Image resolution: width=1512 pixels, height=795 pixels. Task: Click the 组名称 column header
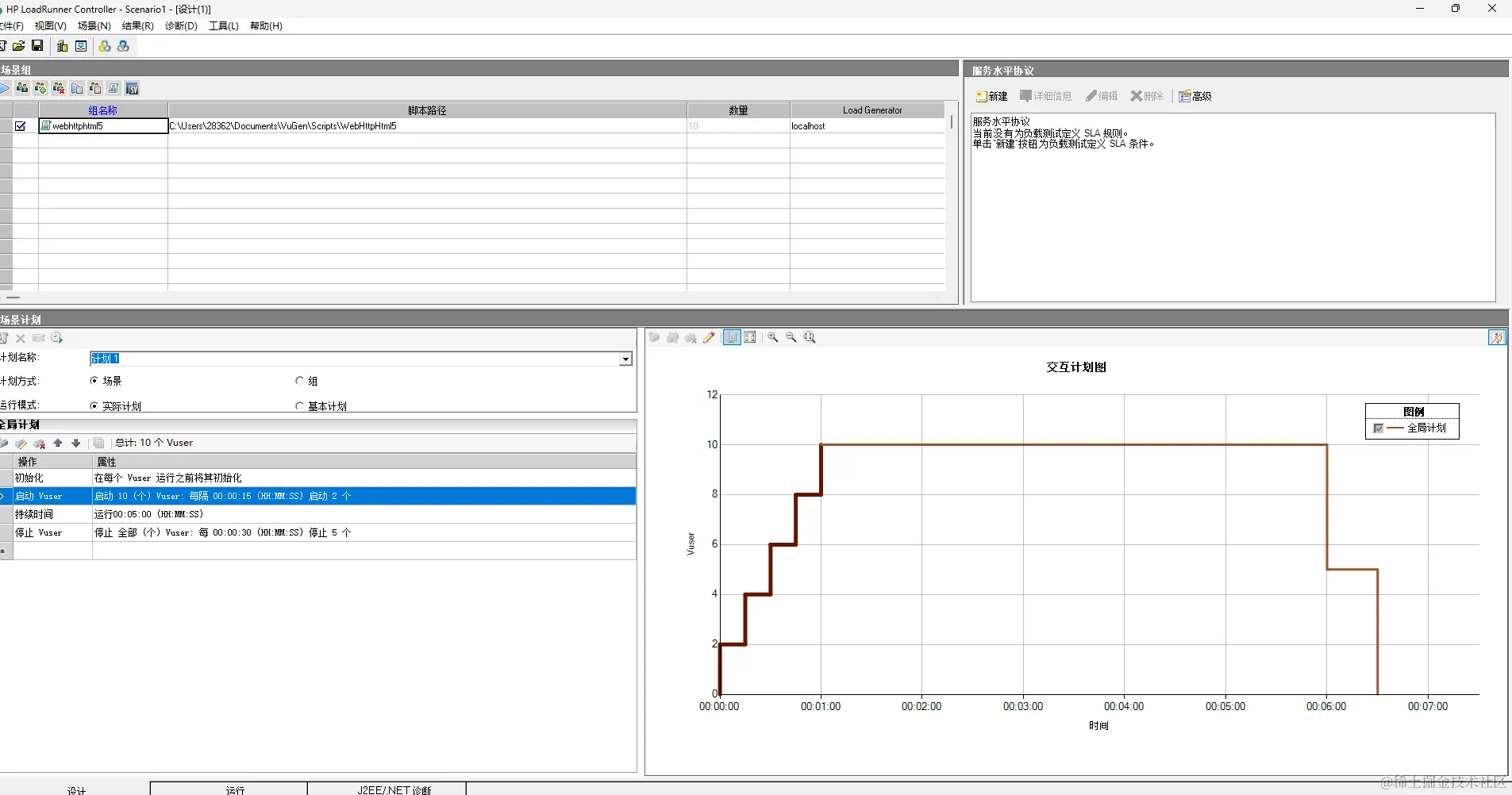[x=103, y=110]
